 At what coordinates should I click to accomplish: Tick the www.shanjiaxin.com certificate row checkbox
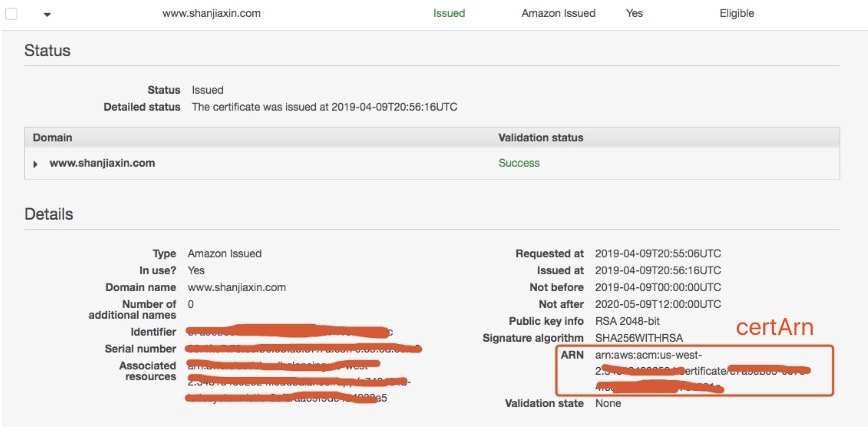coord(11,14)
